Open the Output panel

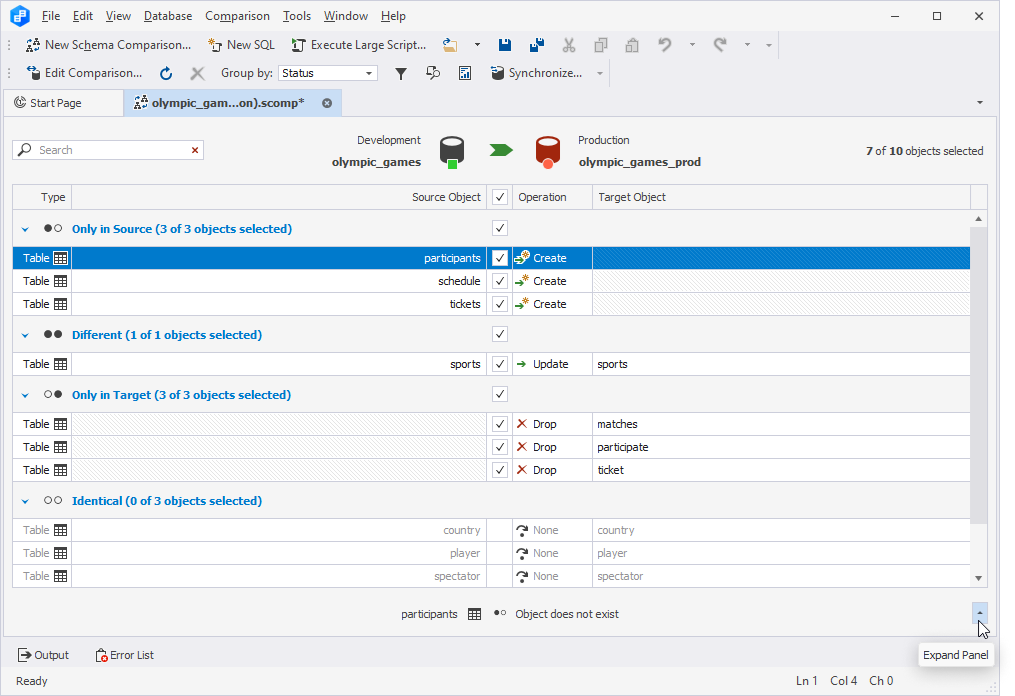pos(43,655)
